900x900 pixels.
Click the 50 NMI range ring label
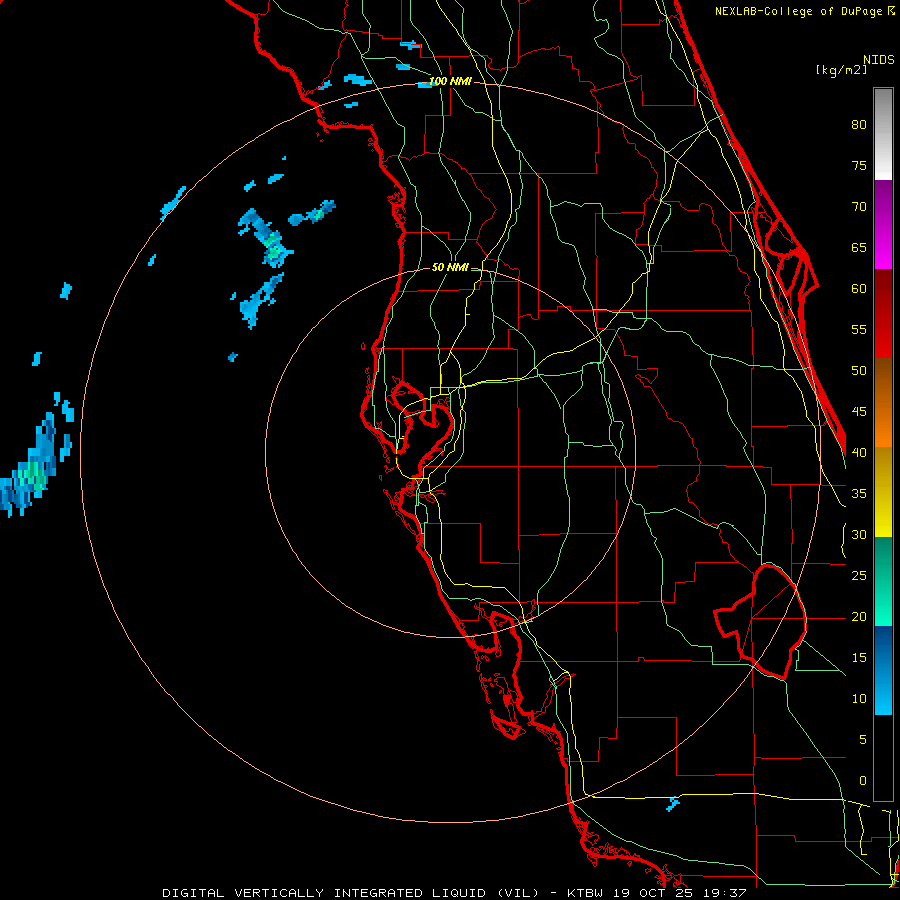coord(449,267)
